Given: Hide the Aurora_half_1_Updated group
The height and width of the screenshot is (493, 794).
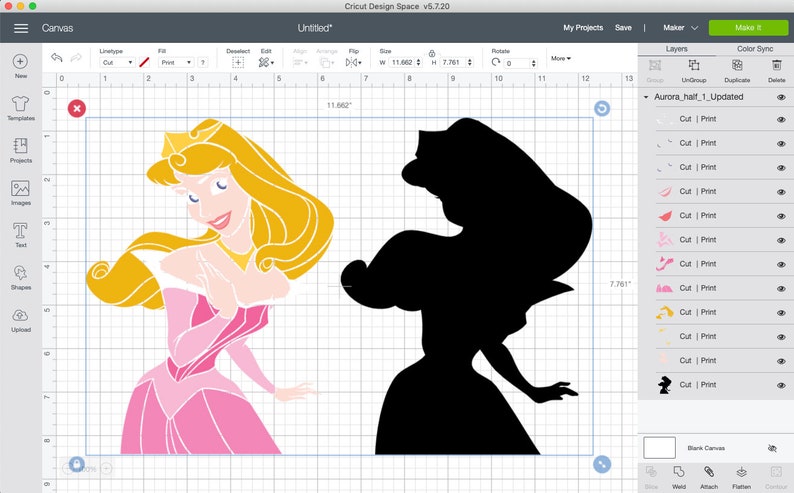Looking at the screenshot, I should [781, 97].
